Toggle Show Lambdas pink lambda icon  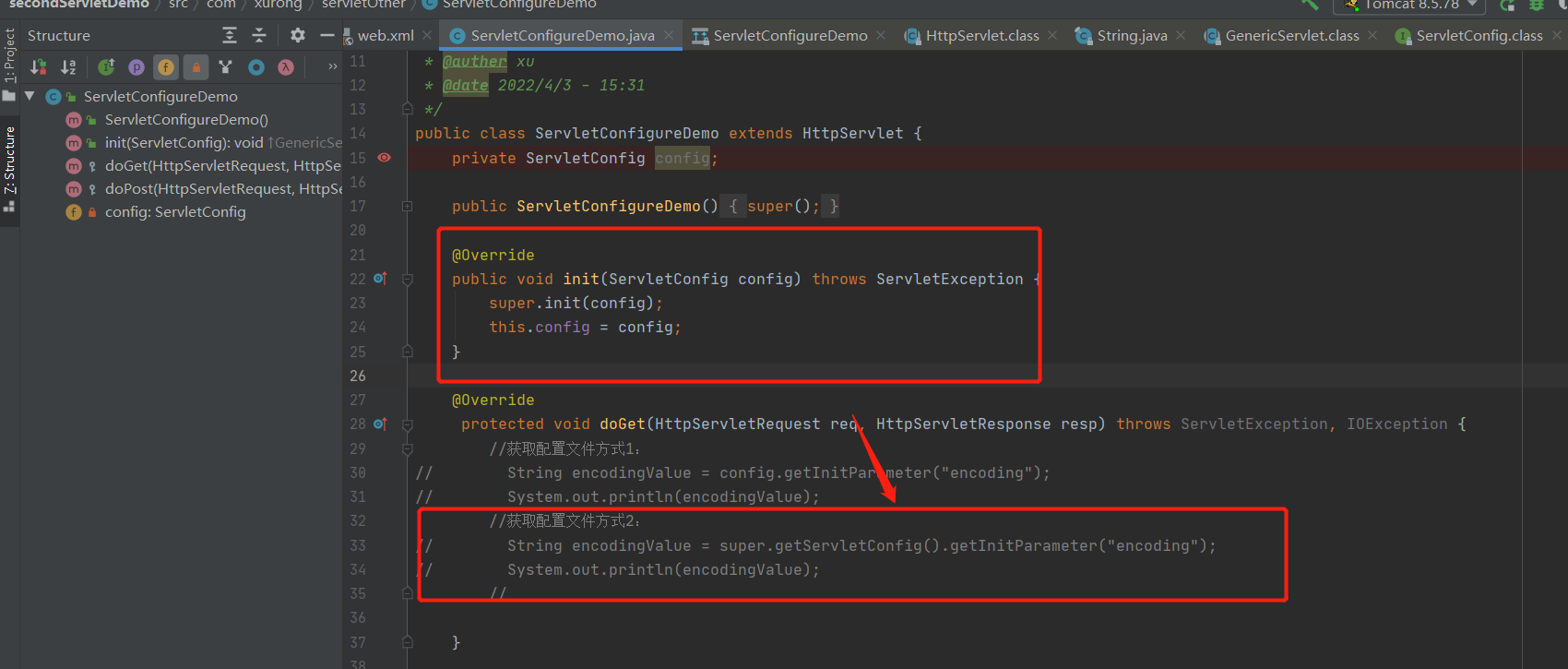point(286,66)
